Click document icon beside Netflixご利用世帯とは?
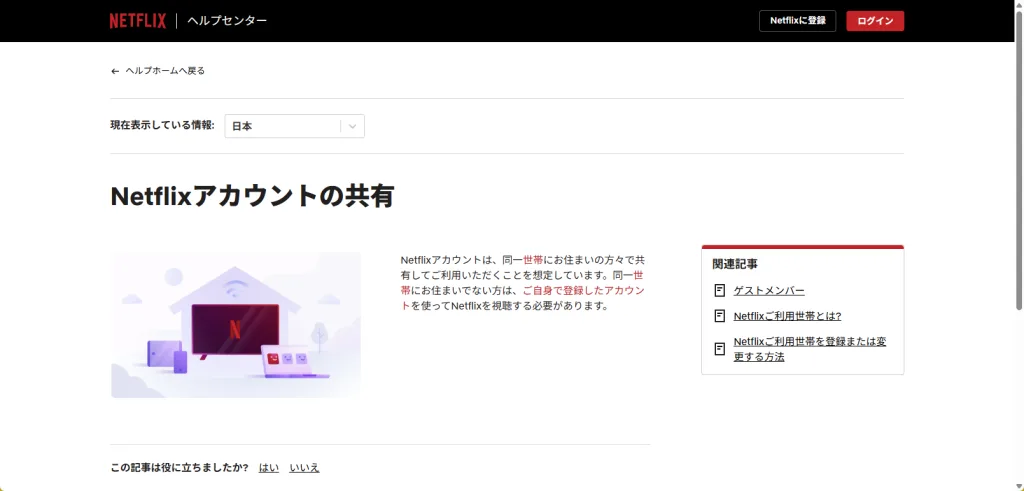 click(x=720, y=316)
